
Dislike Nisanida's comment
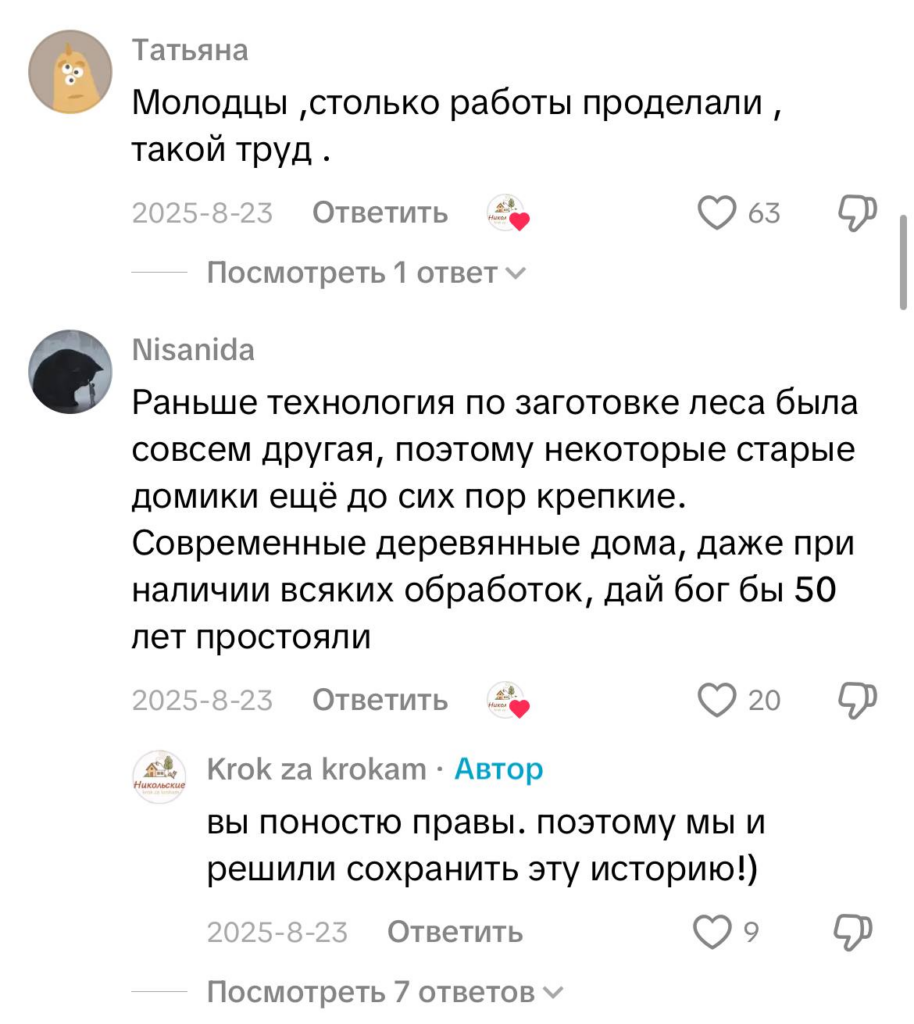[855, 700]
